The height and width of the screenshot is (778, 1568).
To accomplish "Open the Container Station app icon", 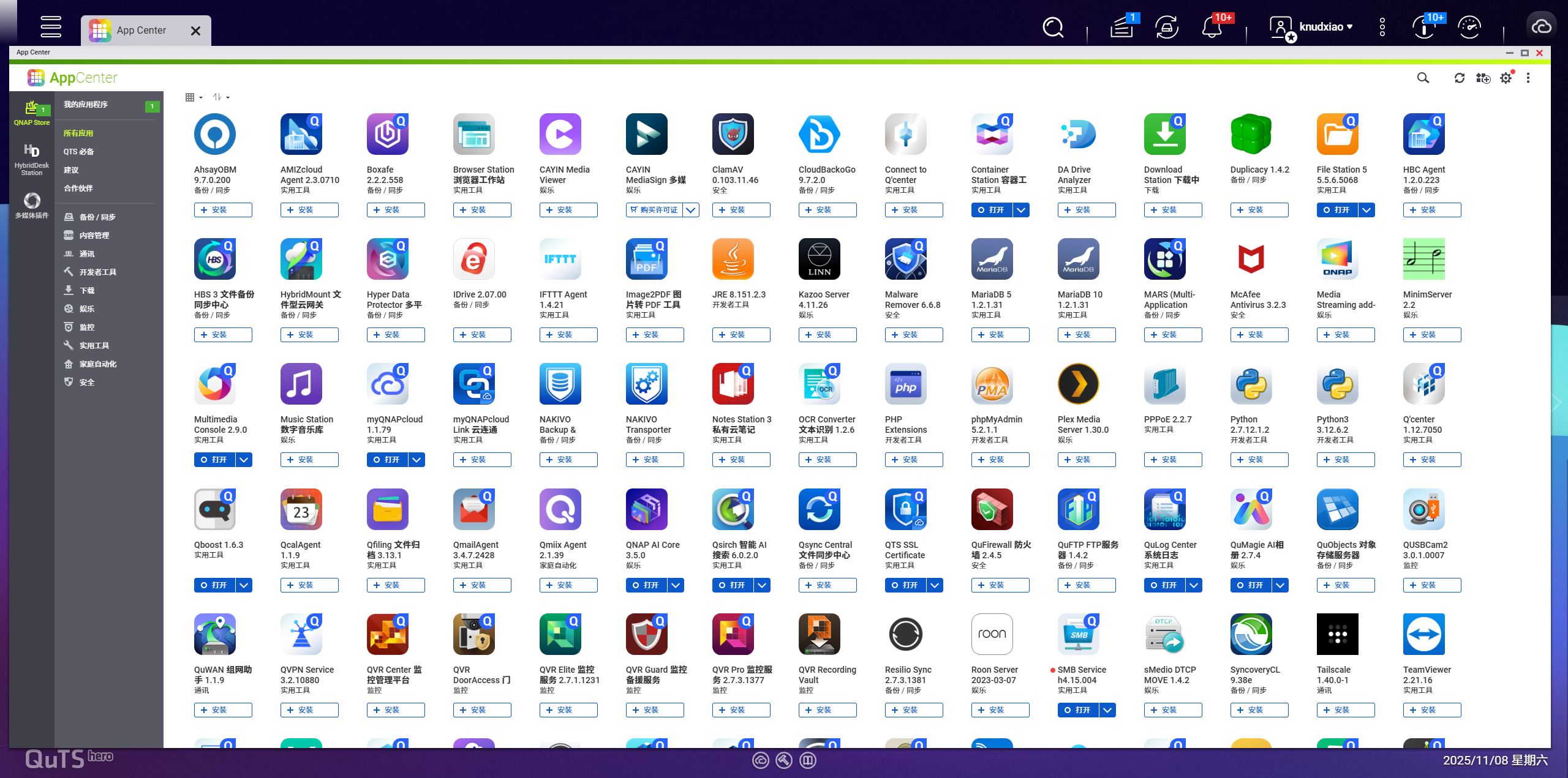I will point(992,135).
